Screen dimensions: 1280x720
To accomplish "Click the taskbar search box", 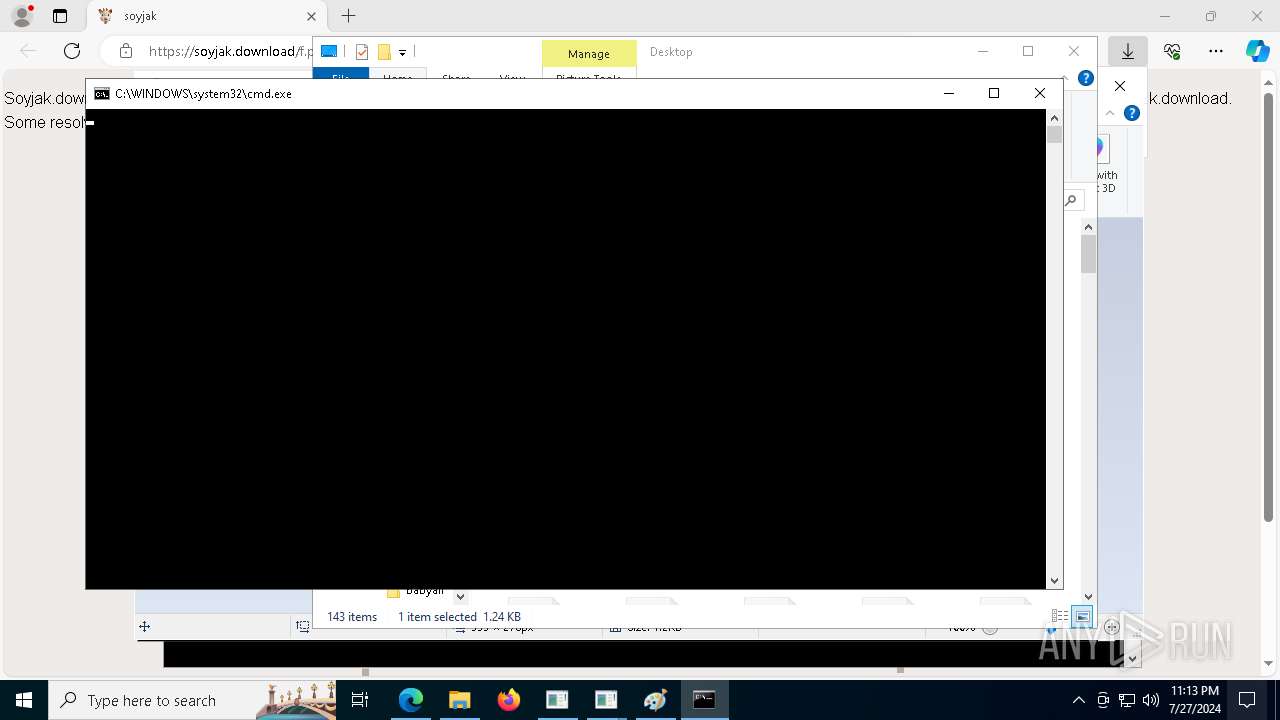I will pyautogui.click(x=192, y=700).
